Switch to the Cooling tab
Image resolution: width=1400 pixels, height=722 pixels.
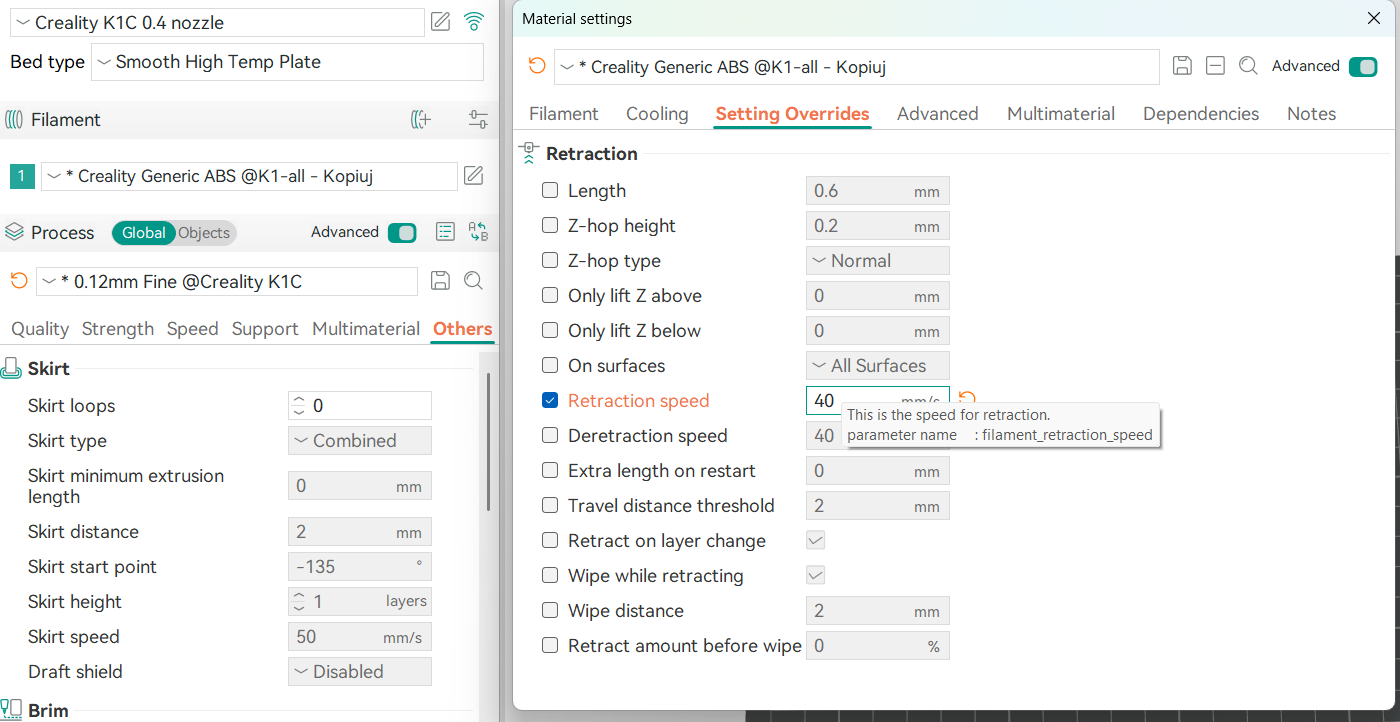point(657,114)
